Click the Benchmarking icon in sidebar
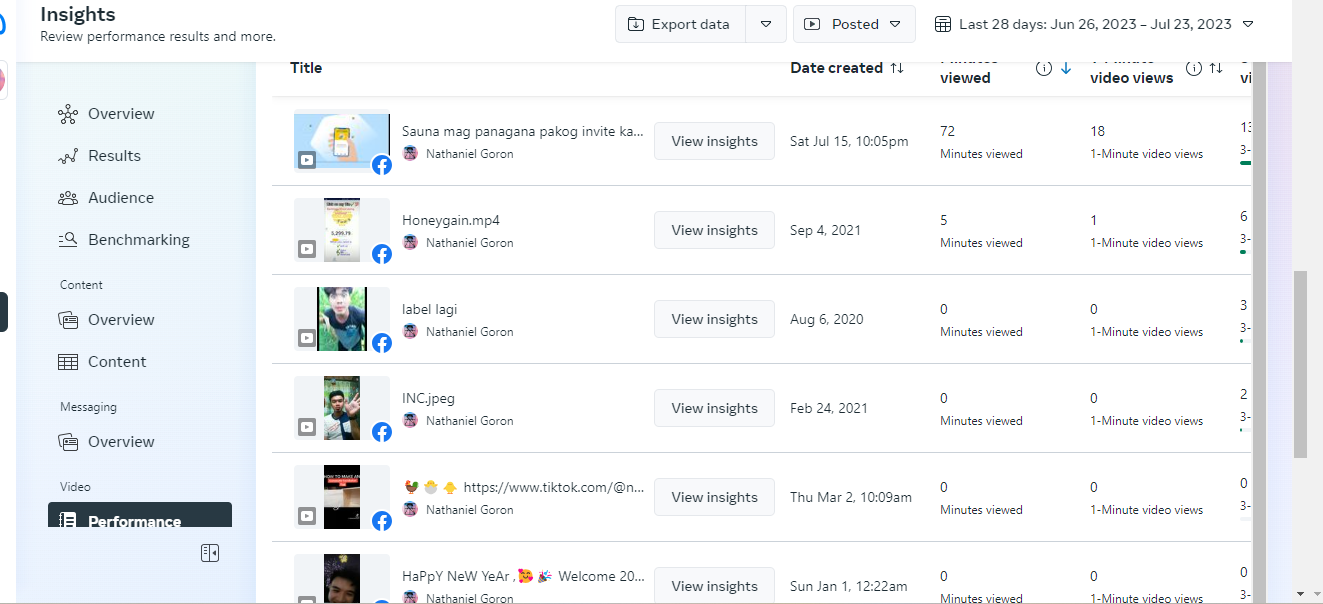1323x604 pixels. [x=68, y=240]
